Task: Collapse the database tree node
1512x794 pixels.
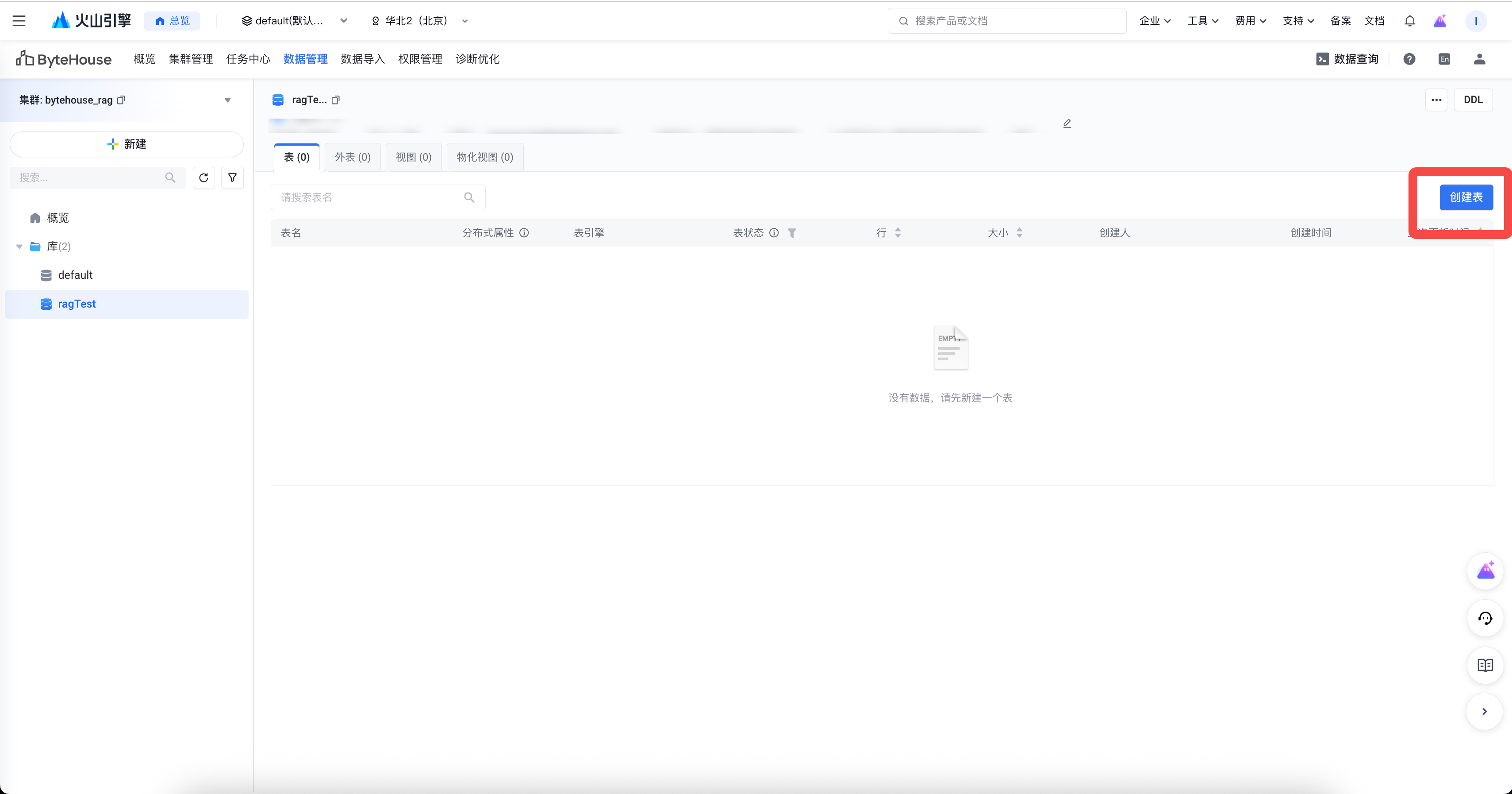Action: (19, 247)
